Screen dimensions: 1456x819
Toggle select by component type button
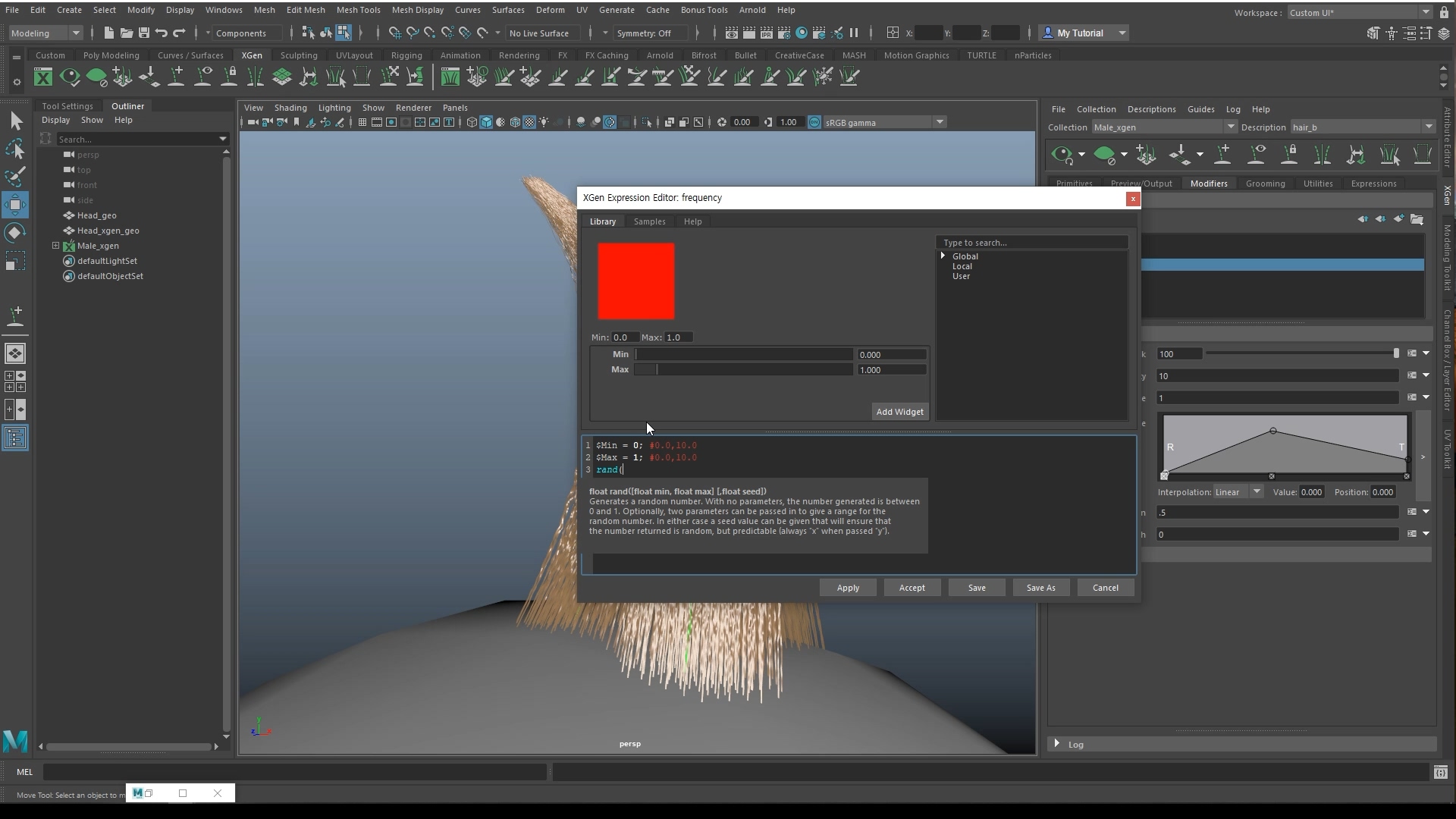click(344, 33)
